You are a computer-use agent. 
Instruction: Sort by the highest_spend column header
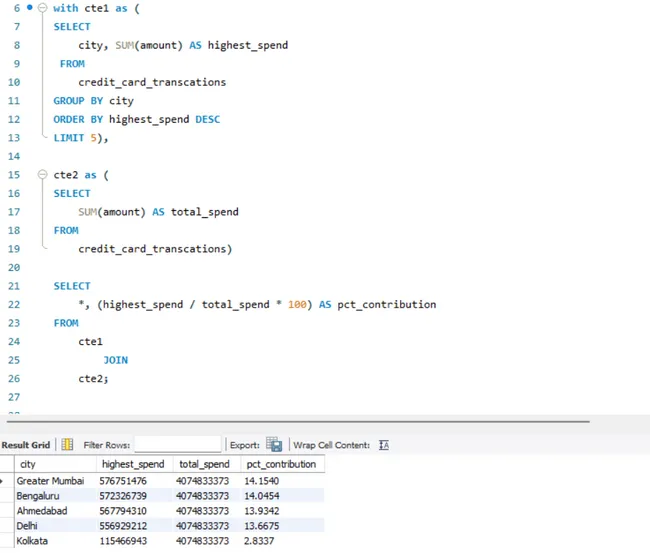[x=133, y=464]
